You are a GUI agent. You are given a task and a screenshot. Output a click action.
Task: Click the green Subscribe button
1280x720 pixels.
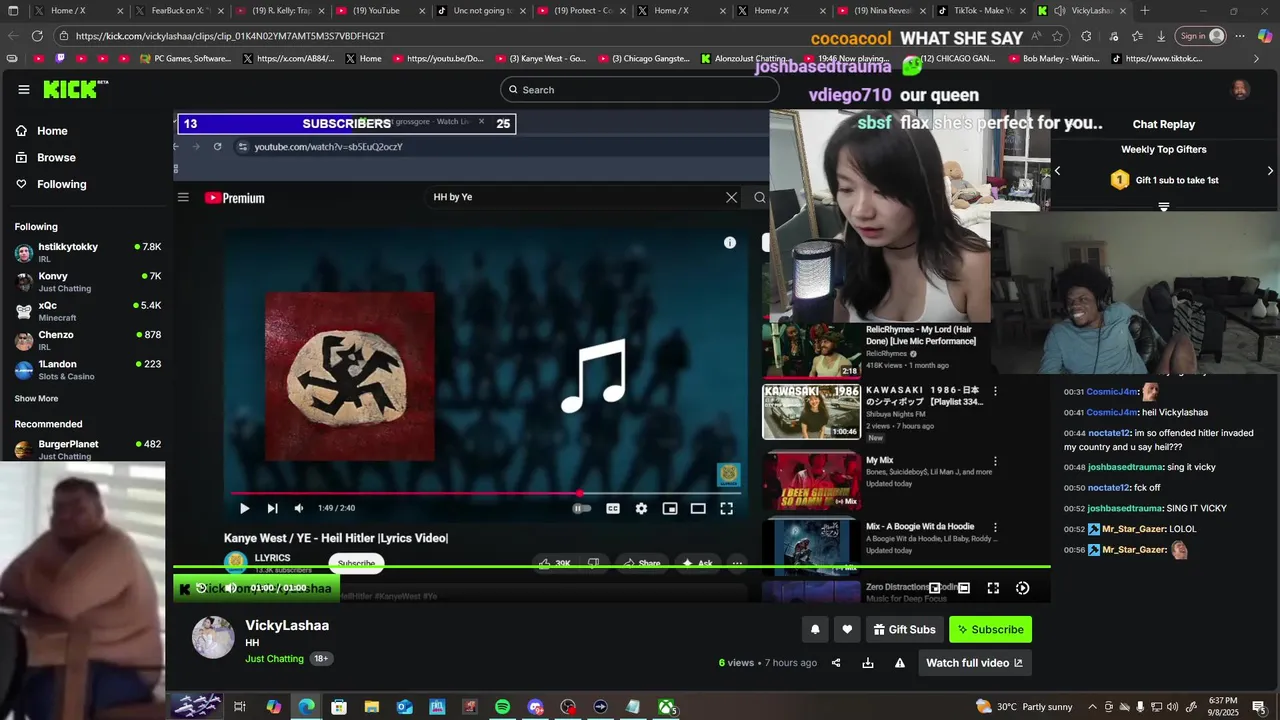990,629
